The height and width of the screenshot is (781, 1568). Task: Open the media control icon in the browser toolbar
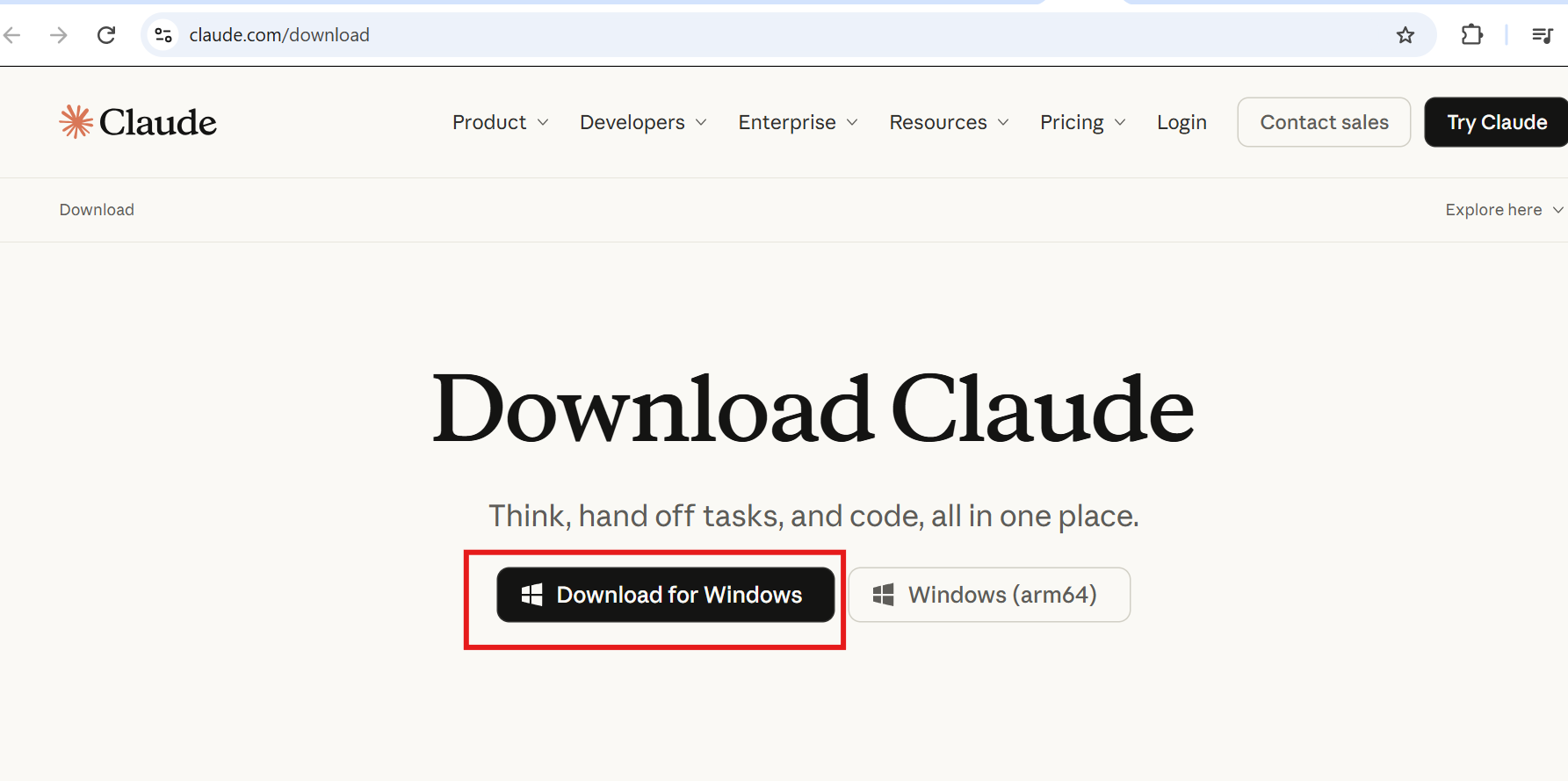(x=1543, y=35)
